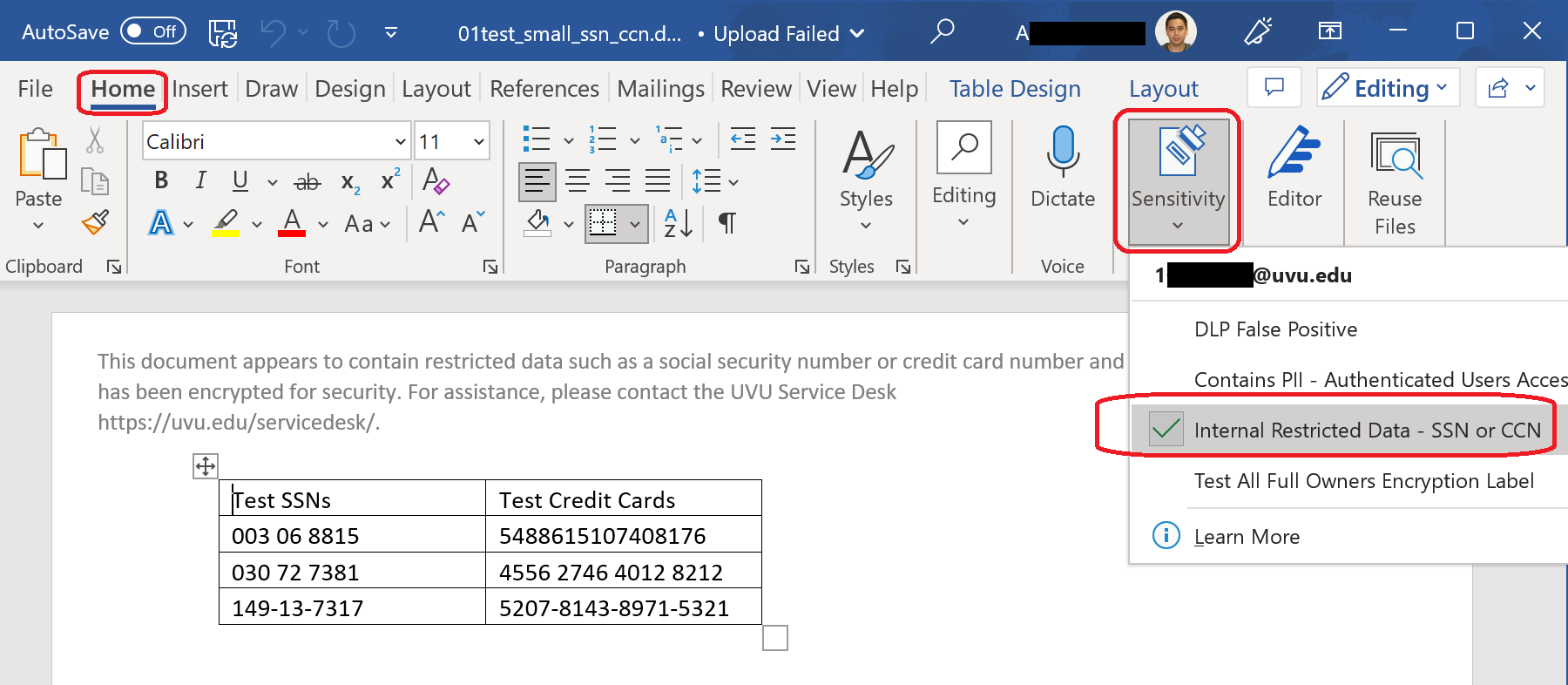The width and height of the screenshot is (1568, 685).
Task: Click table move handle above table
Action: [206, 466]
